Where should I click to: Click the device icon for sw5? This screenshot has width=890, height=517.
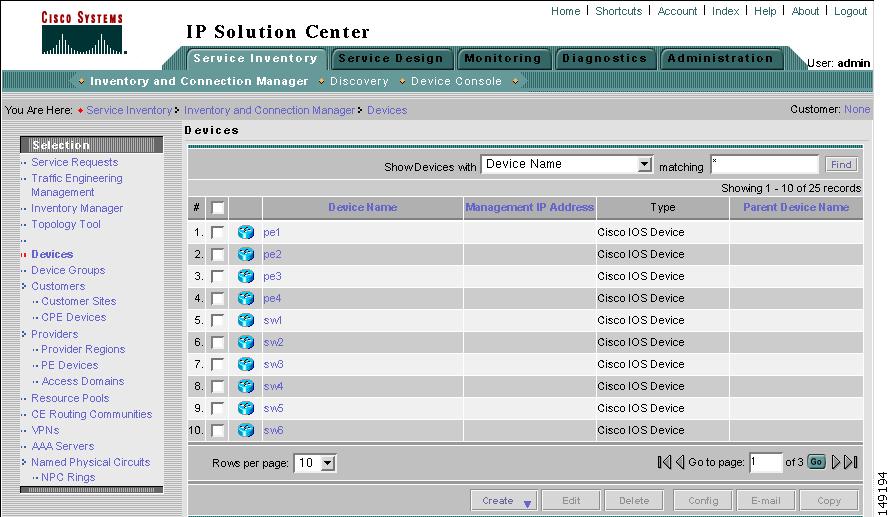coord(246,408)
